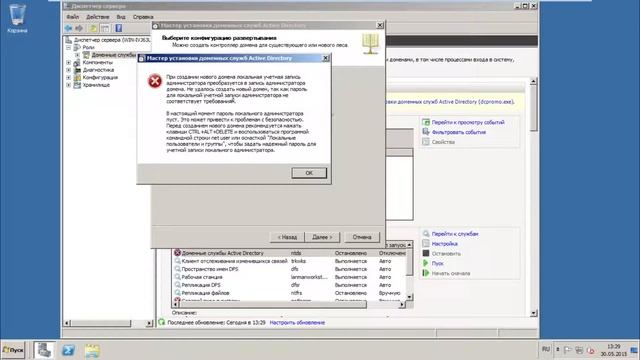Open the Корзина recycle bin on desktop
The image size is (640, 360).
17,18
